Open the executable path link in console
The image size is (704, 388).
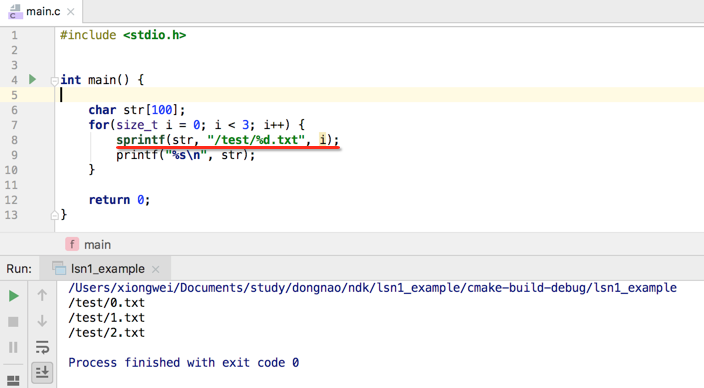[372, 287]
